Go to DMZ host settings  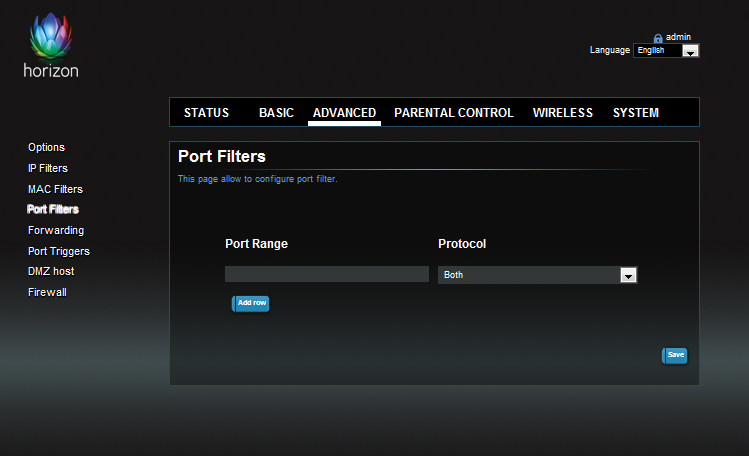click(x=51, y=271)
